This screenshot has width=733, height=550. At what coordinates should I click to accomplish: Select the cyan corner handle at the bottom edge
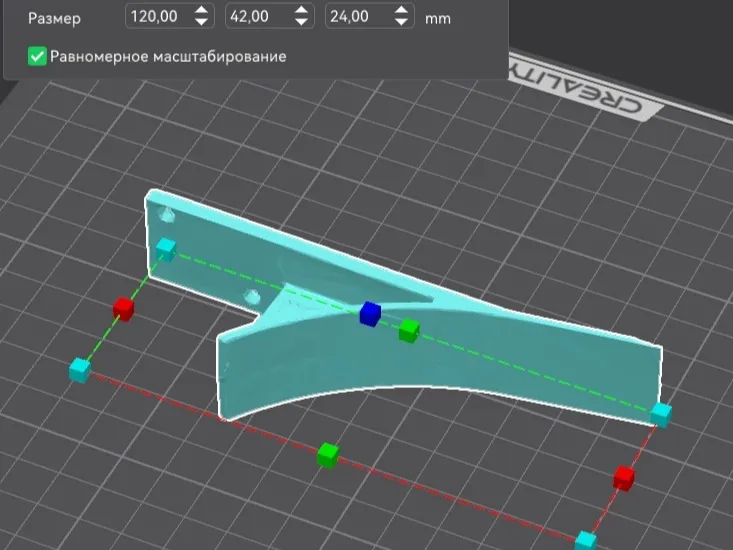[585, 541]
